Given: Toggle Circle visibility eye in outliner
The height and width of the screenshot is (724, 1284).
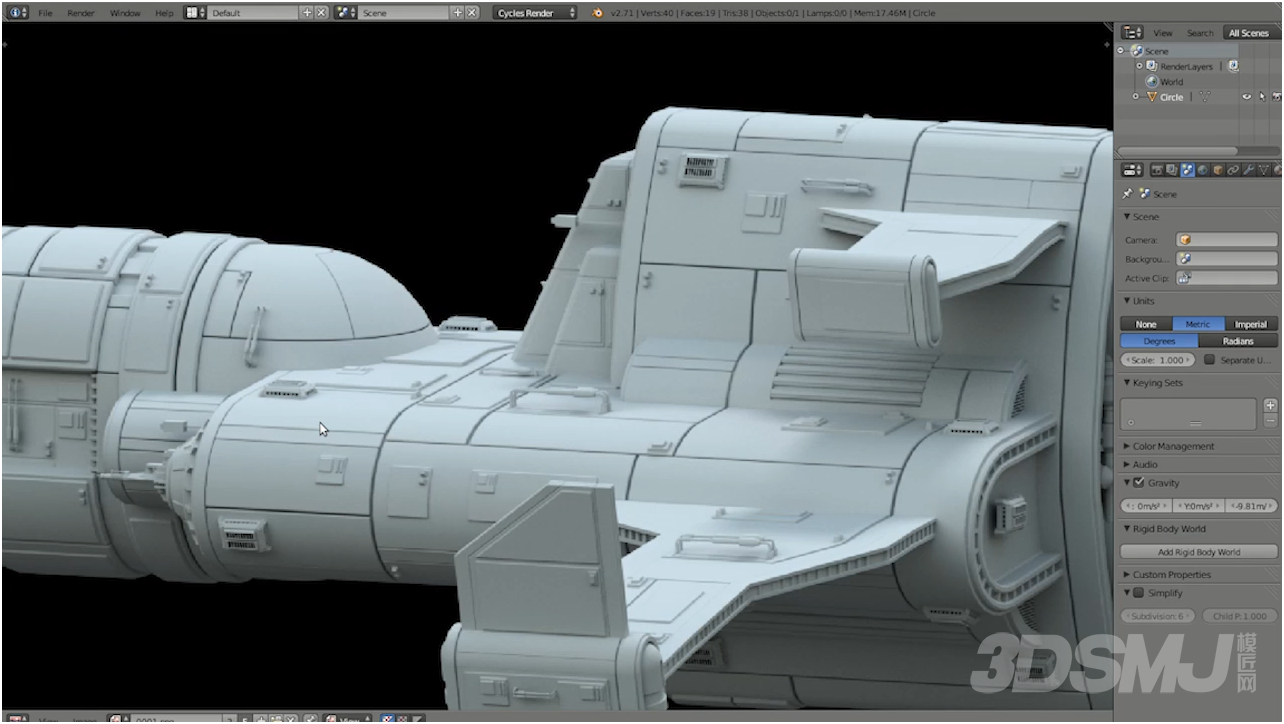Looking at the screenshot, I should pyautogui.click(x=1246, y=97).
